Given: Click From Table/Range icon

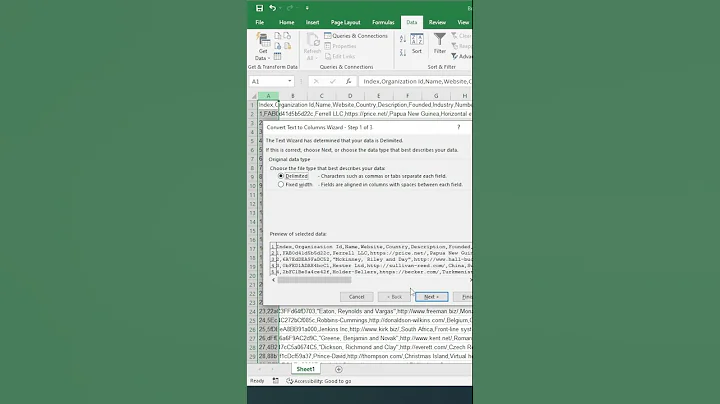Looking at the screenshot, I should pos(277,56).
